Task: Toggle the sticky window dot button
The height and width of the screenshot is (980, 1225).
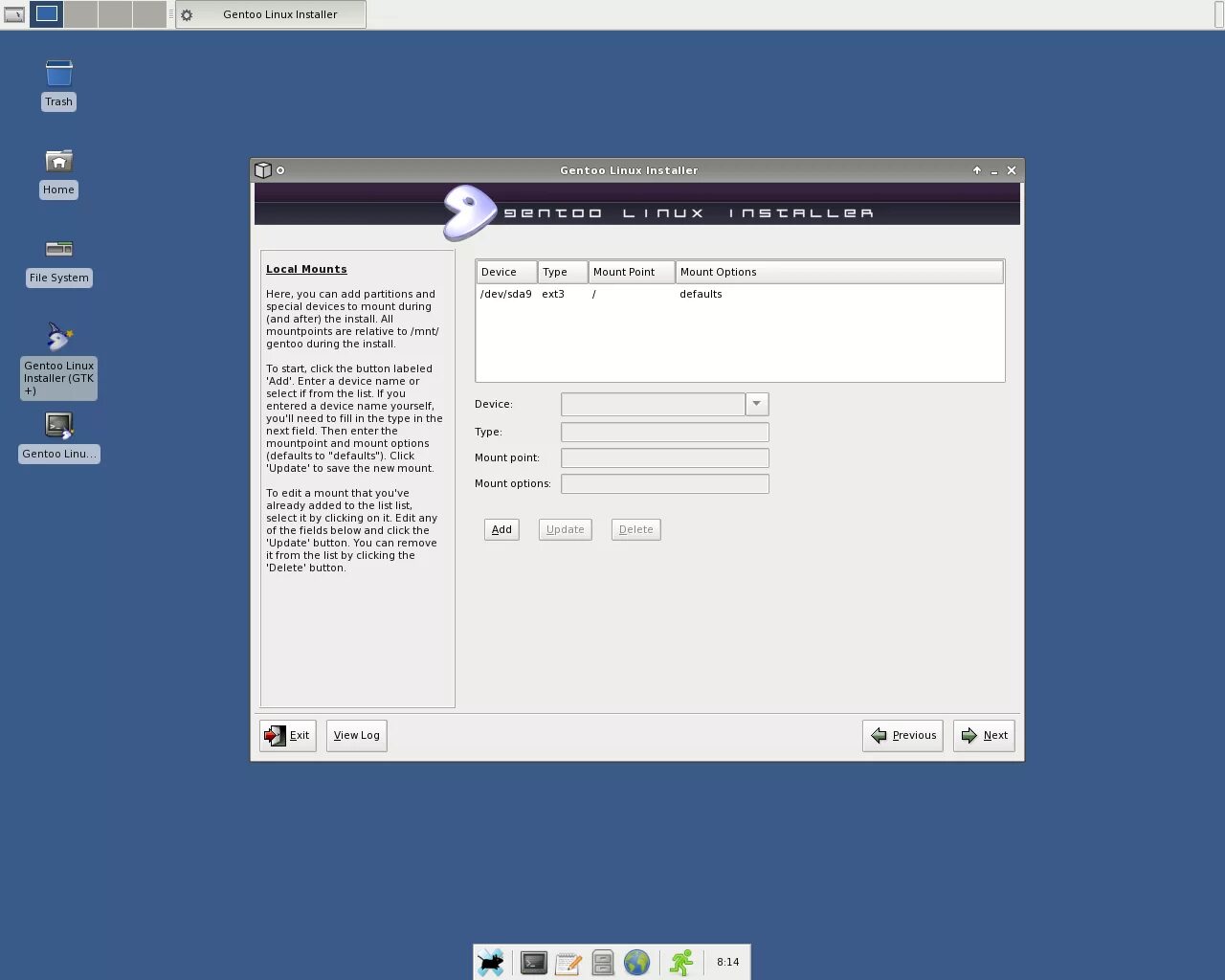Action: pos(280,170)
